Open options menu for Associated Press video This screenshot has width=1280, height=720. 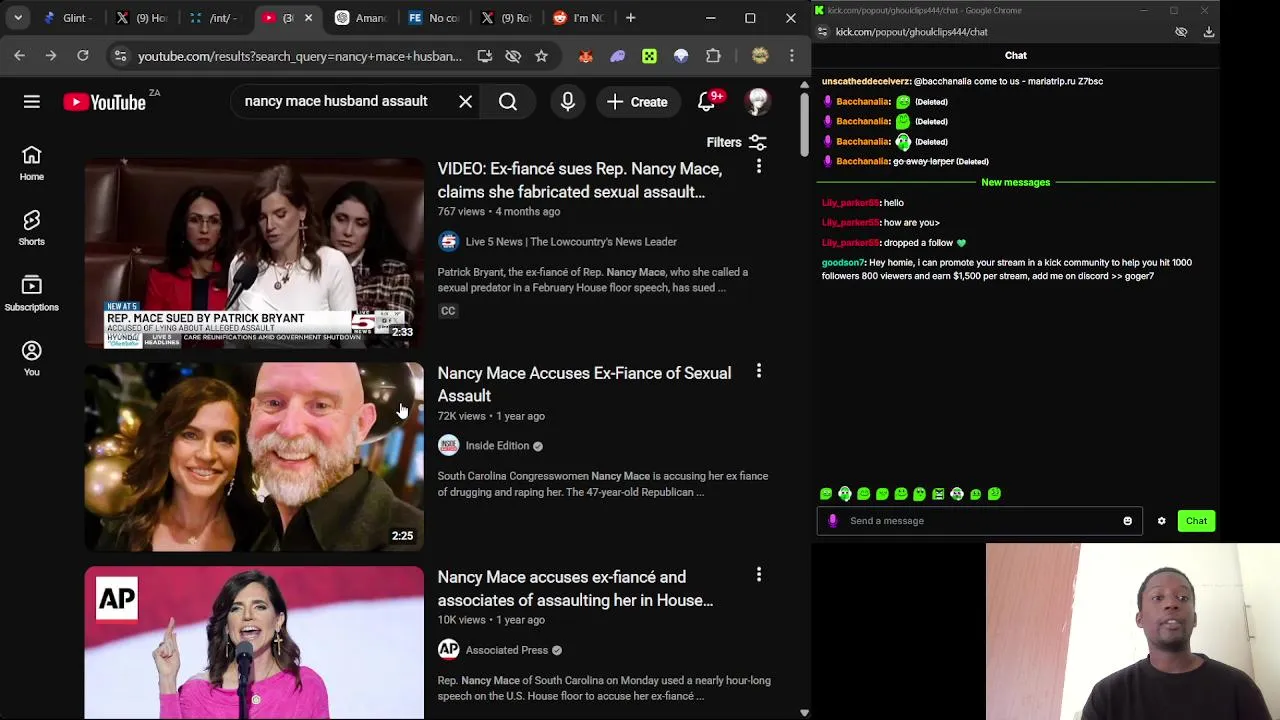(759, 575)
